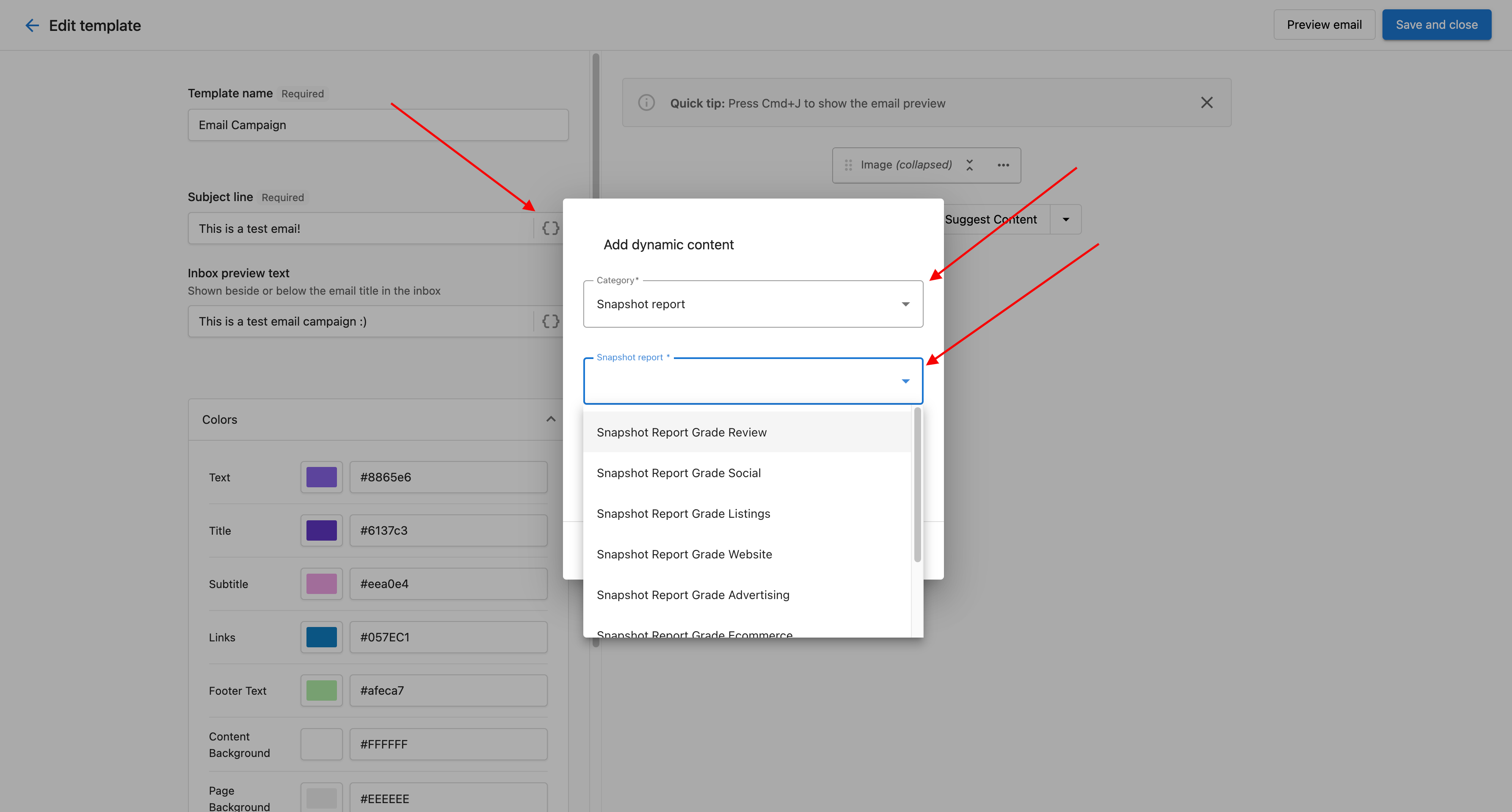Click the info icon in the Quick tip banner
Image resolution: width=1512 pixels, height=812 pixels.
[646, 102]
